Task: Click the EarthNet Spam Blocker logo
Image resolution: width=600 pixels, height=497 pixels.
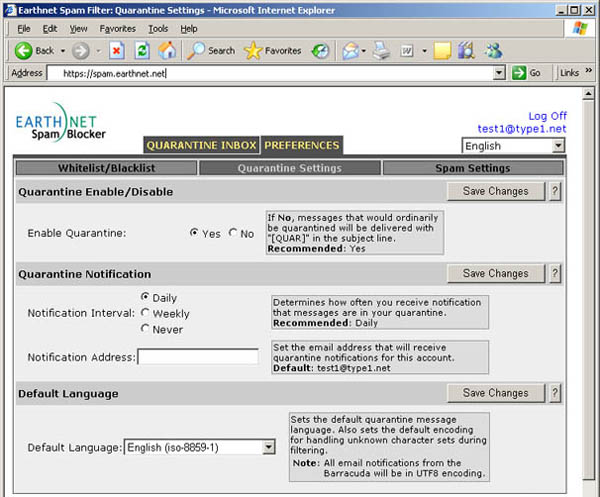Action: (60, 122)
